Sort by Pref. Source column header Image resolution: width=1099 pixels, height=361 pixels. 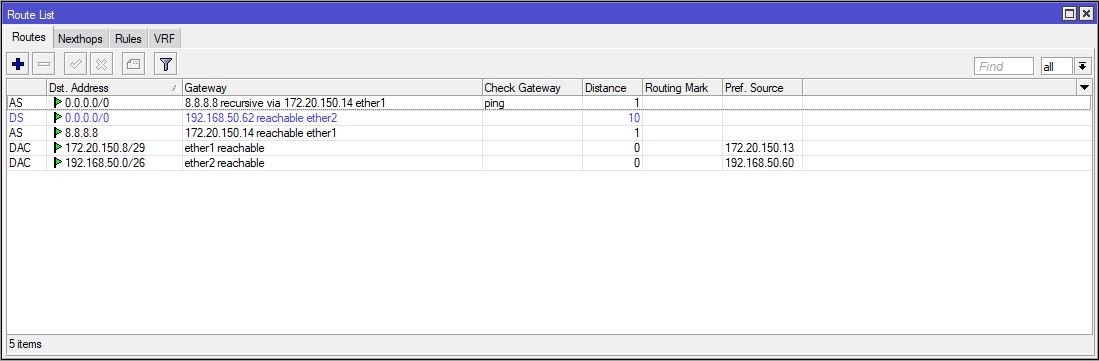(x=762, y=88)
